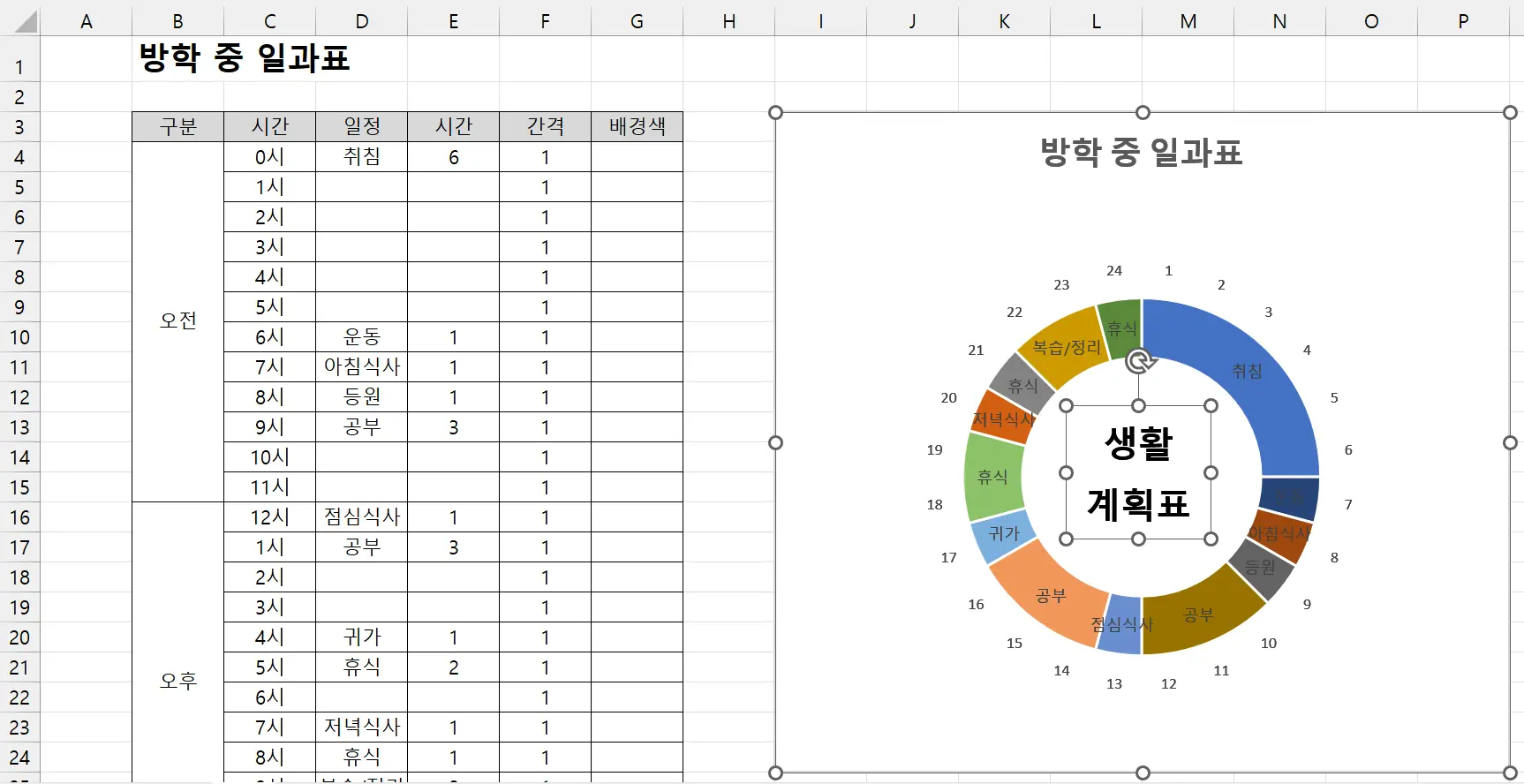Click the 취침 cell in the schedule column

(362, 157)
